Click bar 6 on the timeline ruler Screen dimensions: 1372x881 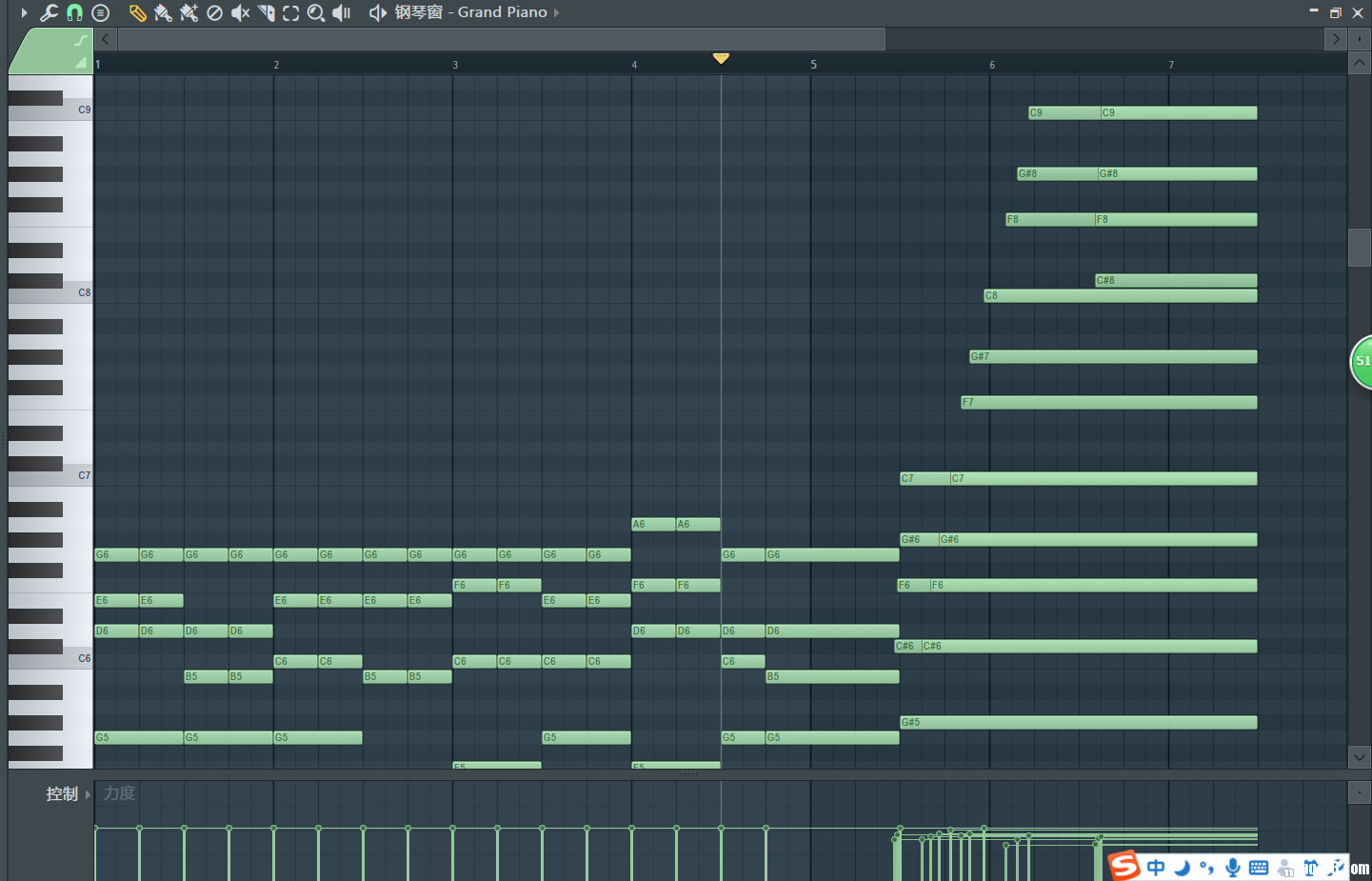tap(992, 65)
